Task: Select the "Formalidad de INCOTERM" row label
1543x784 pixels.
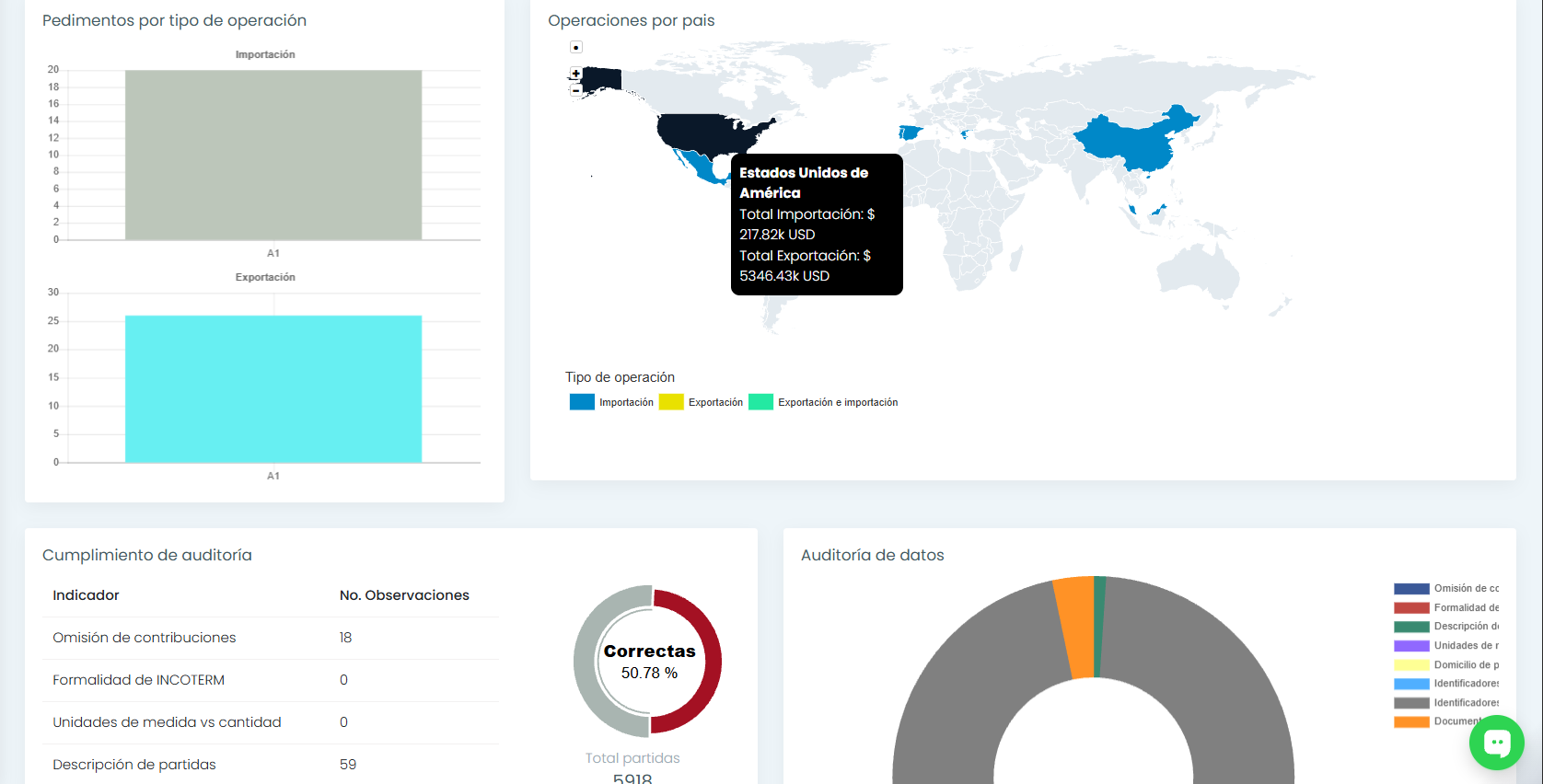Action: click(x=138, y=680)
